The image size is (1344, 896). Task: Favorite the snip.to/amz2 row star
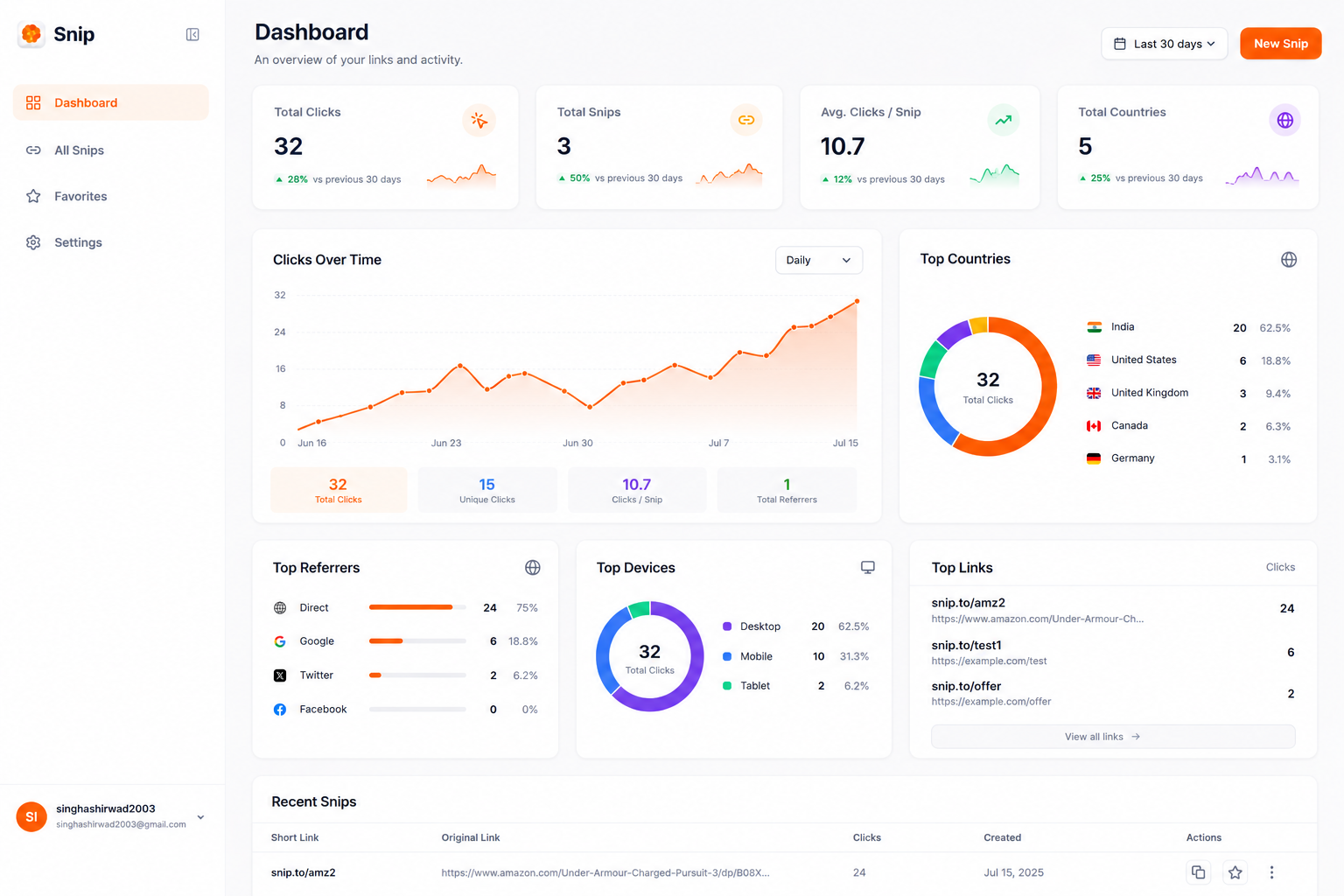point(1235,872)
